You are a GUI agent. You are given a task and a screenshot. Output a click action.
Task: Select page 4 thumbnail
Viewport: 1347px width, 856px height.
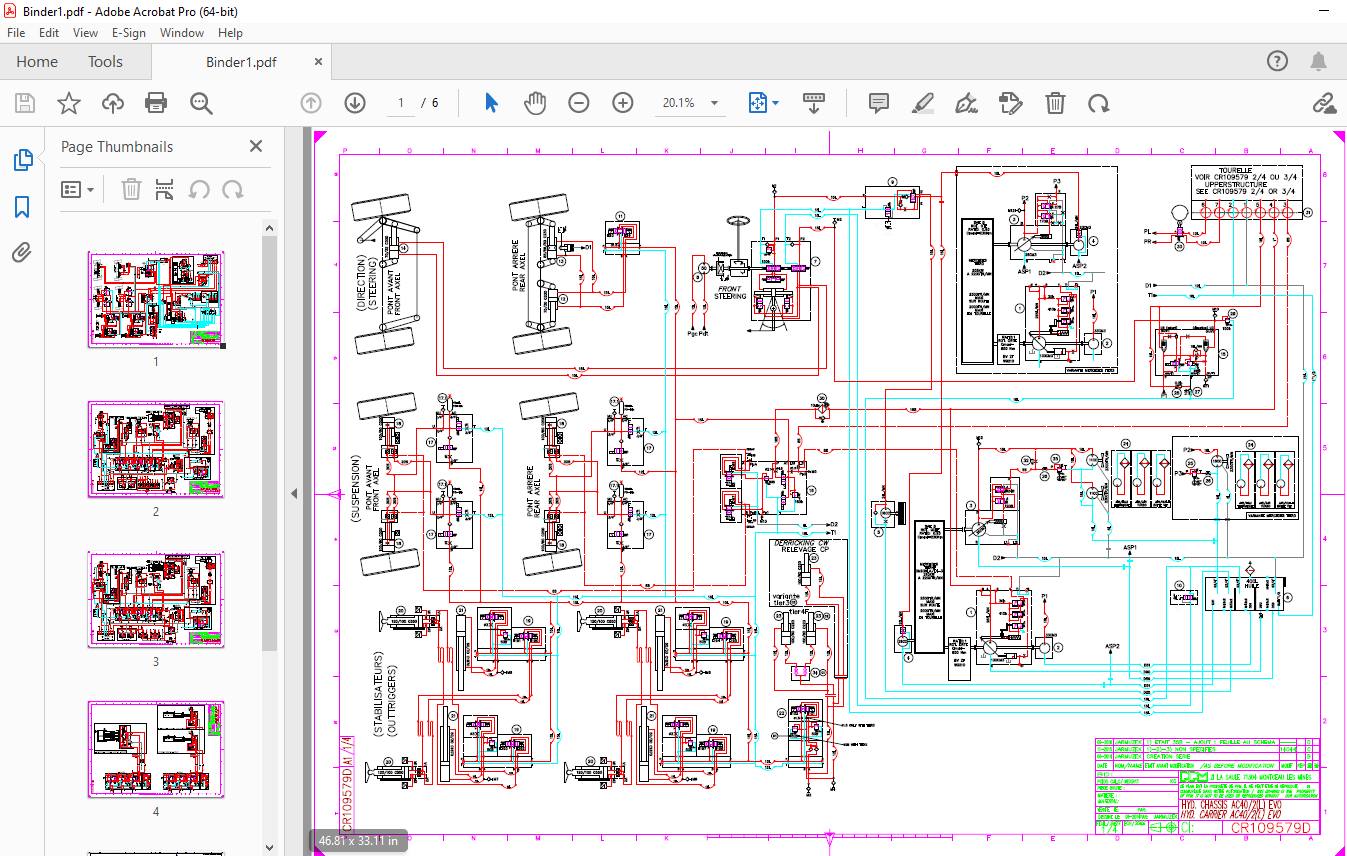156,750
